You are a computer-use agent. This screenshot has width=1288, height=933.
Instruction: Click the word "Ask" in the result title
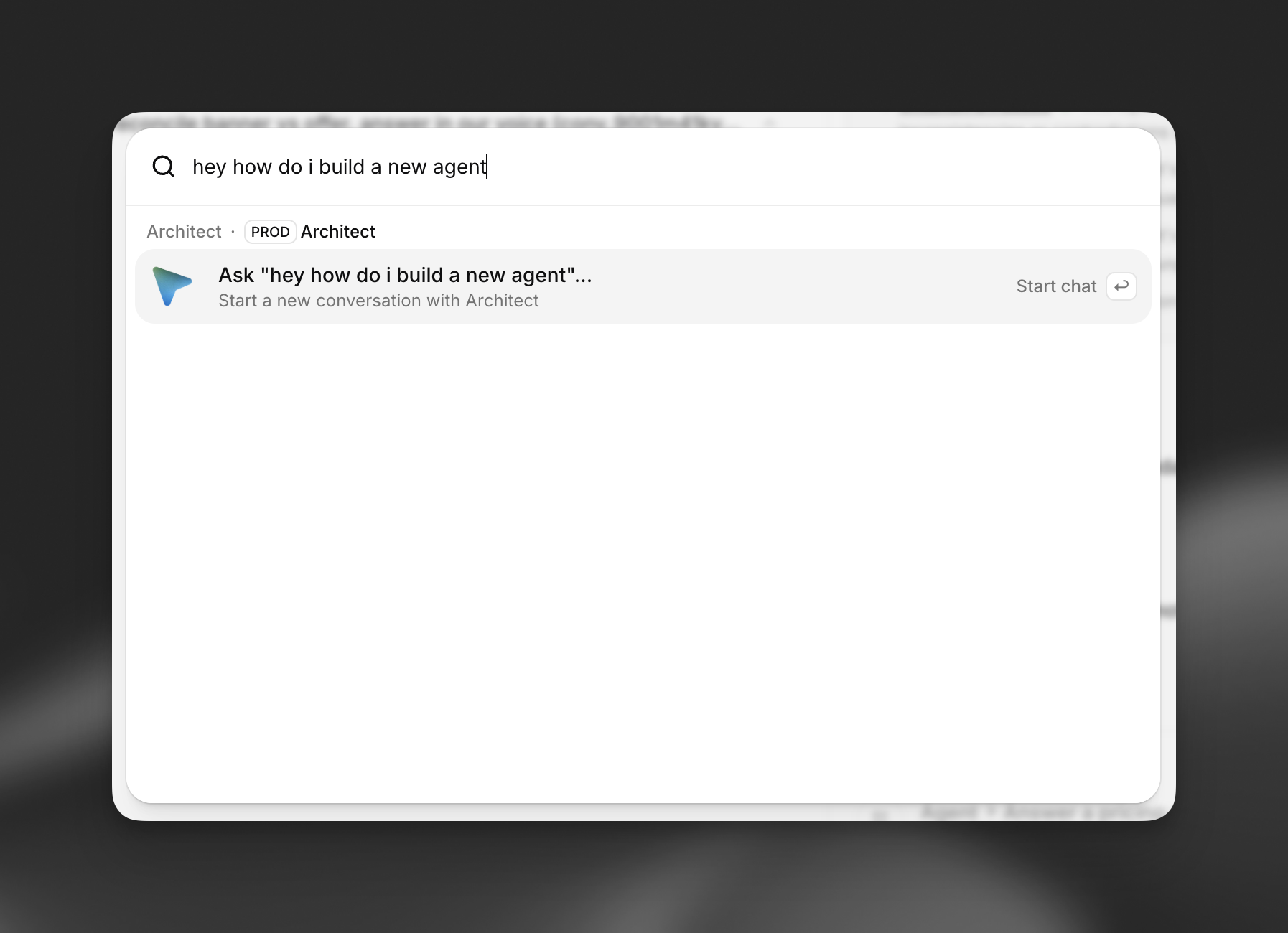(236, 276)
